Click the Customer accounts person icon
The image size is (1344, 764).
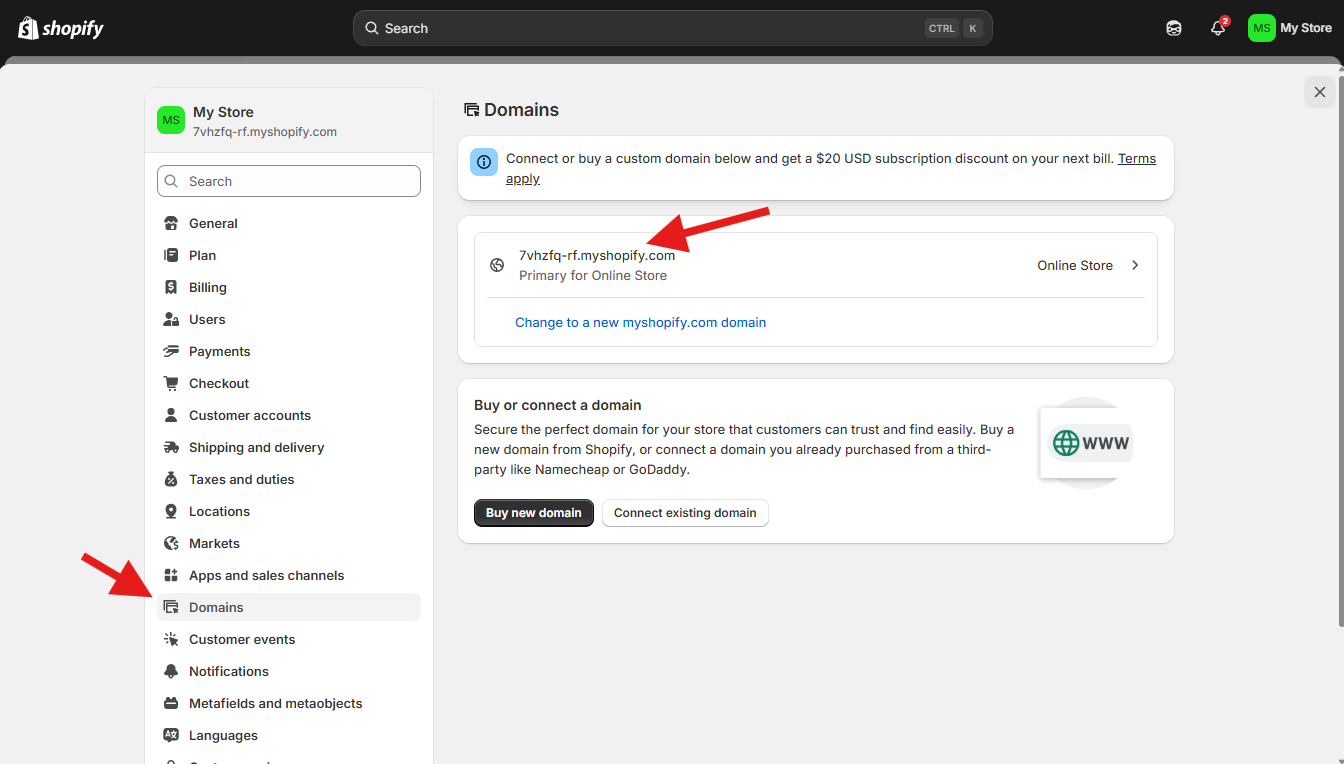tap(171, 415)
